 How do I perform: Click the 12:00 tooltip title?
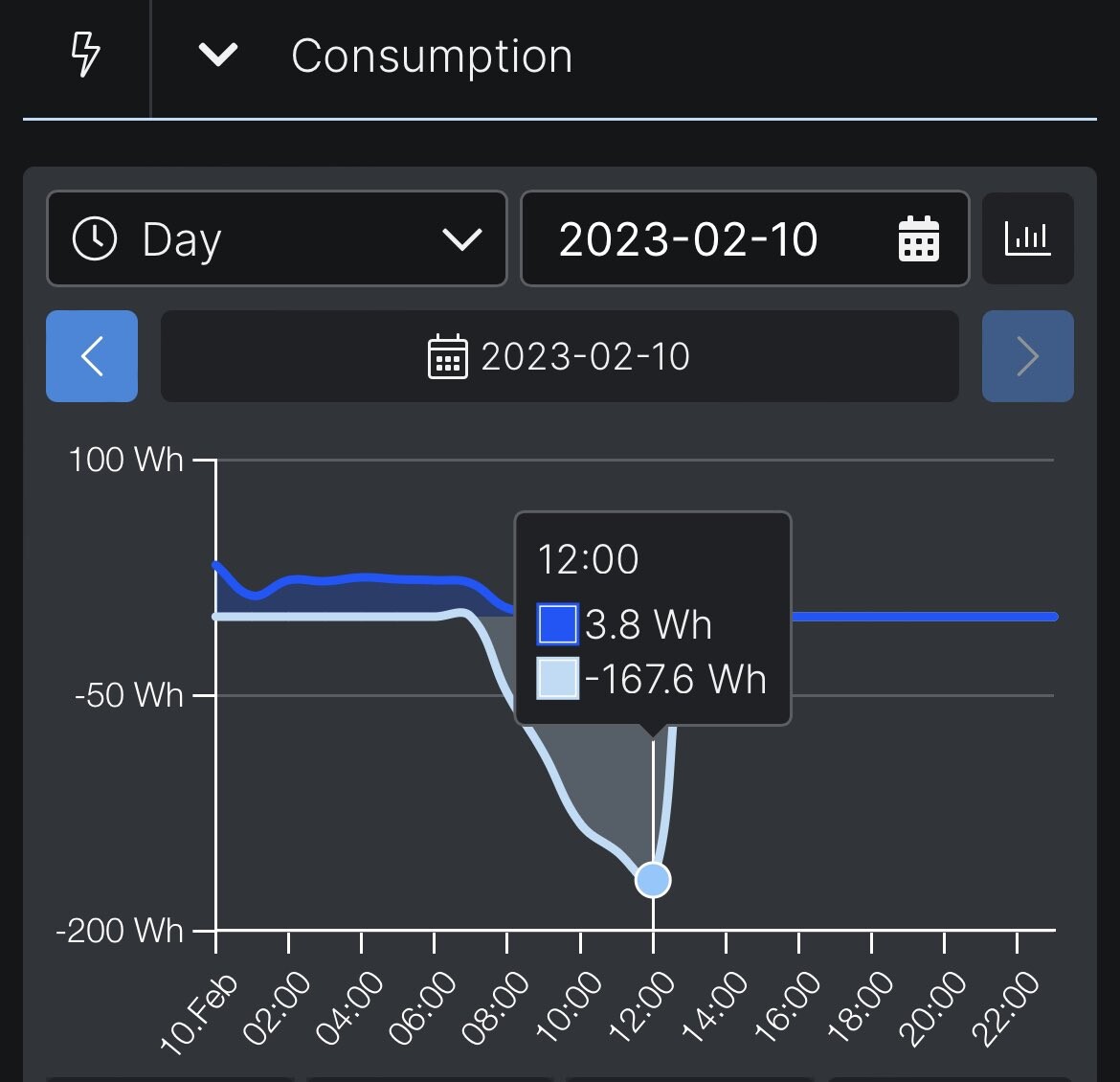[588, 559]
